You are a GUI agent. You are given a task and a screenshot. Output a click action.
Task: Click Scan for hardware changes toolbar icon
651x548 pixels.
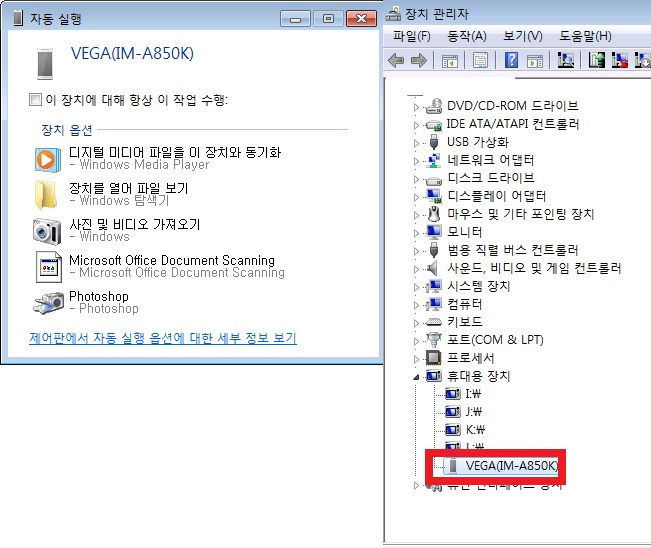tap(565, 60)
